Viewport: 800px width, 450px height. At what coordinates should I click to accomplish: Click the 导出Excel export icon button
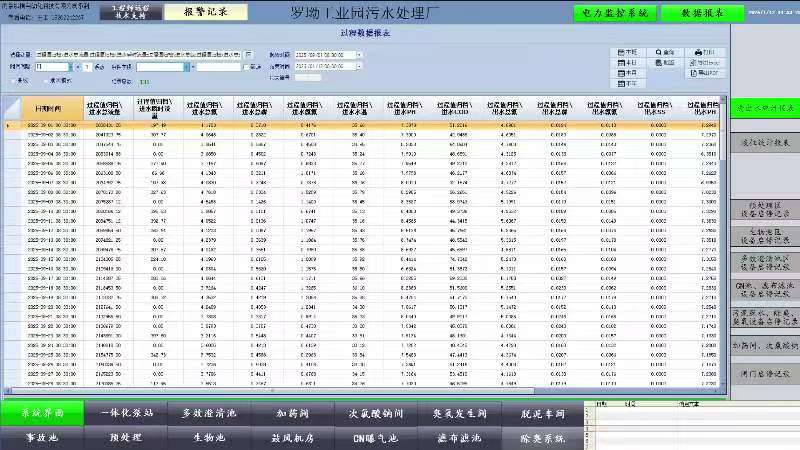pyautogui.click(x=706, y=62)
